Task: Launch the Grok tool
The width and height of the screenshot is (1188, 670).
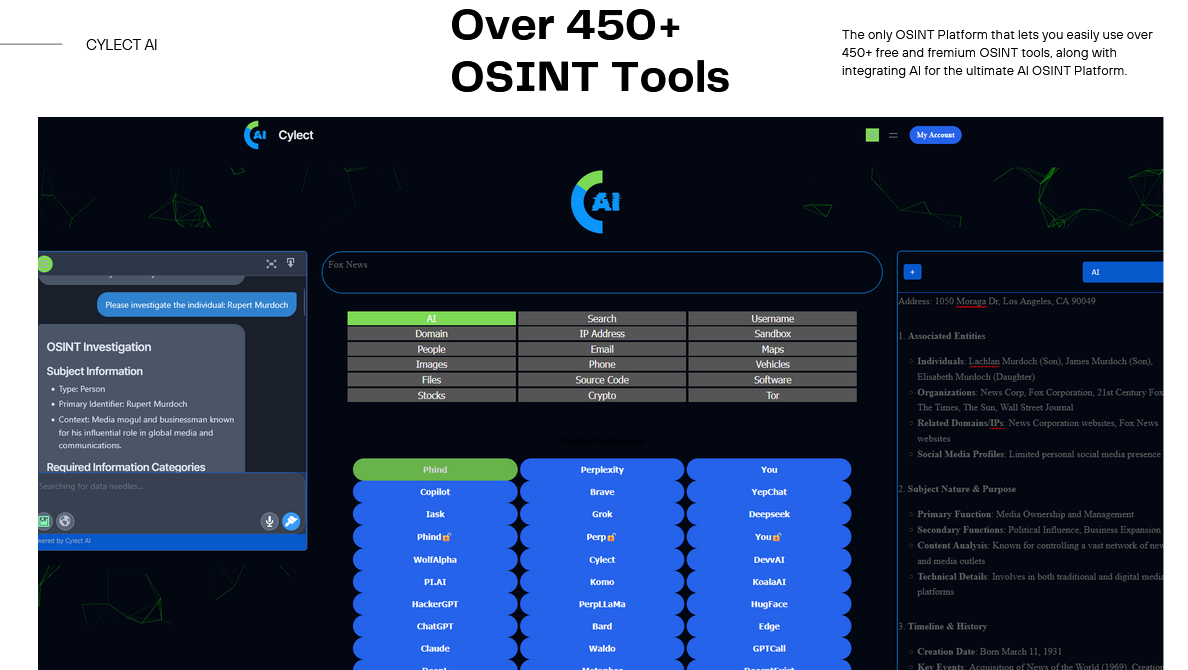Action: click(x=602, y=514)
